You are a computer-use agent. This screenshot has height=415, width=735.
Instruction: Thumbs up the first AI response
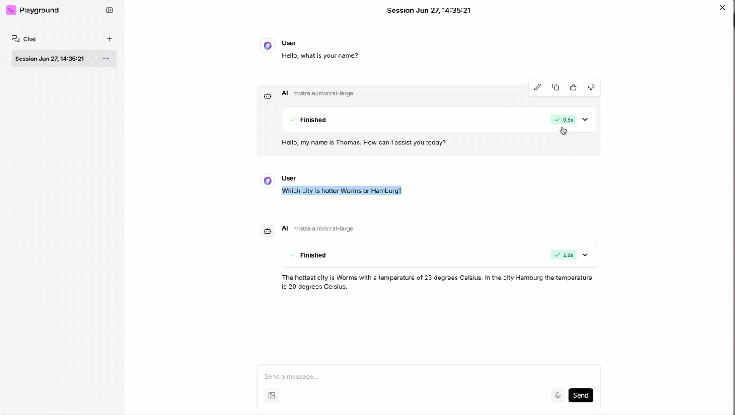[573, 88]
